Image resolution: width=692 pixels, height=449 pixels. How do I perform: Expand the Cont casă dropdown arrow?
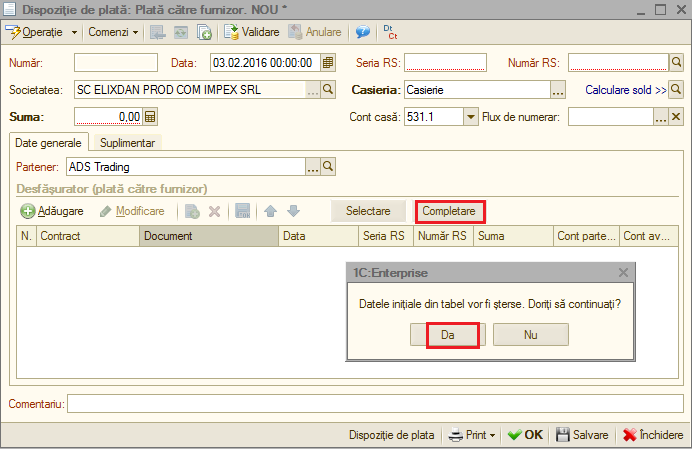coord(471,117)
